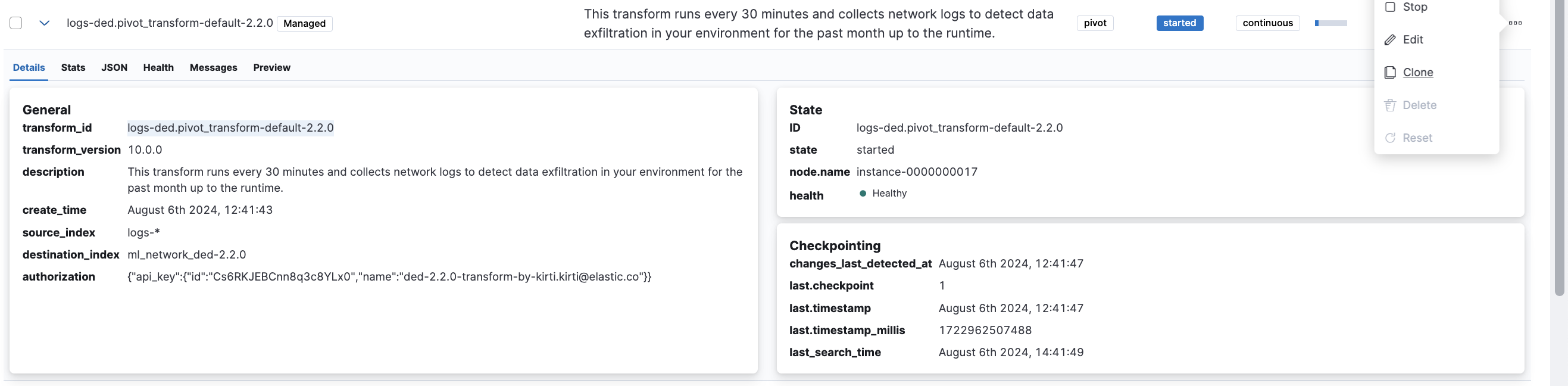The image size is (1568, 386).
Task: Choose Edit from the actions menu
Action: click(x=1413, y=40)
